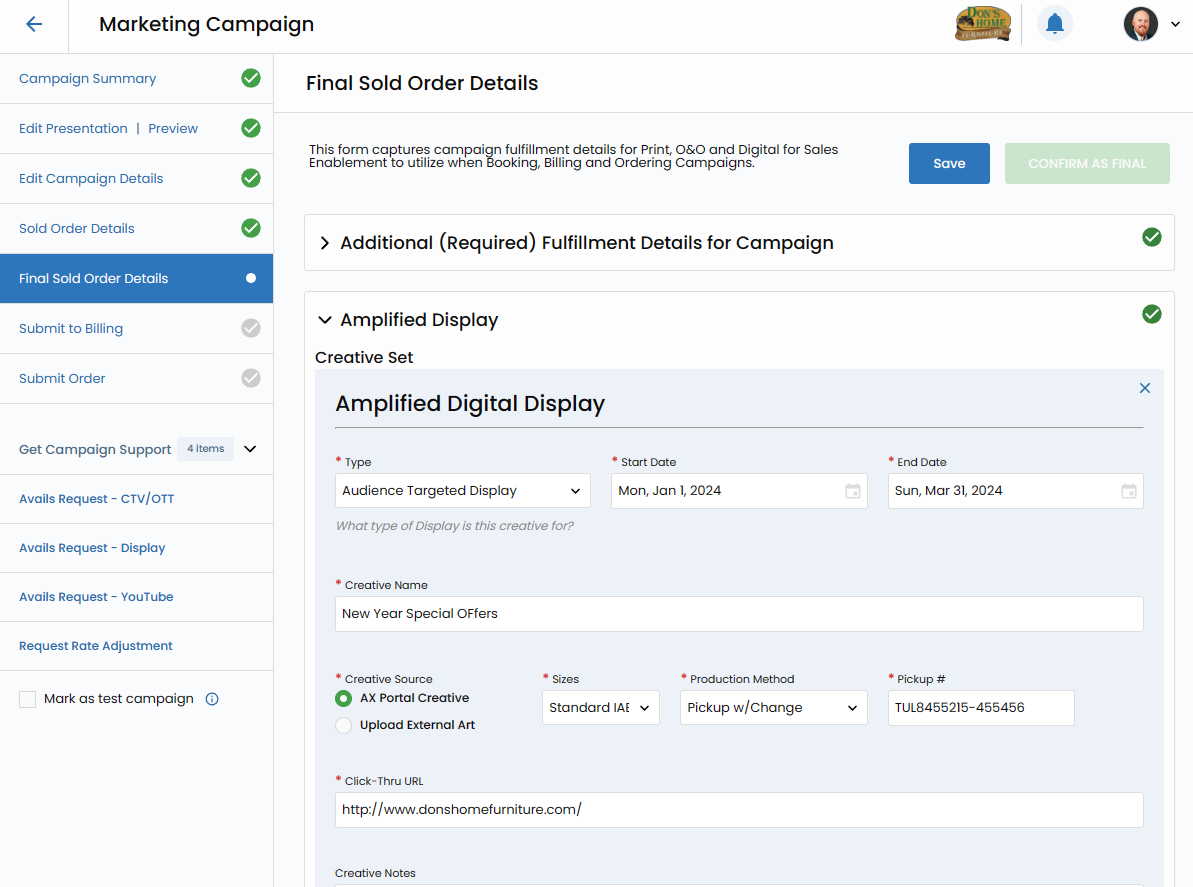
Task: Open the Start Date calendar picker icon
Action: click(x=852, y=491)
